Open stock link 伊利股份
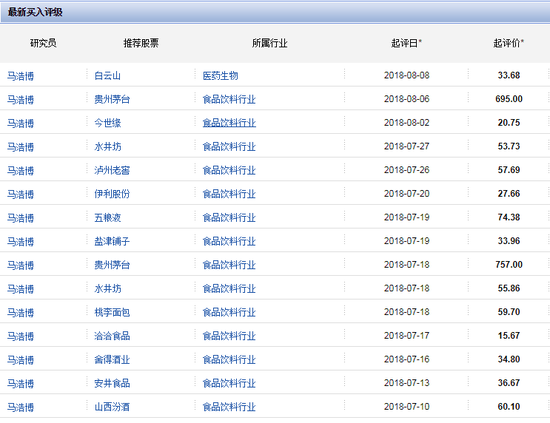Viewport: 550px width, 423px height. click(112, 194)
